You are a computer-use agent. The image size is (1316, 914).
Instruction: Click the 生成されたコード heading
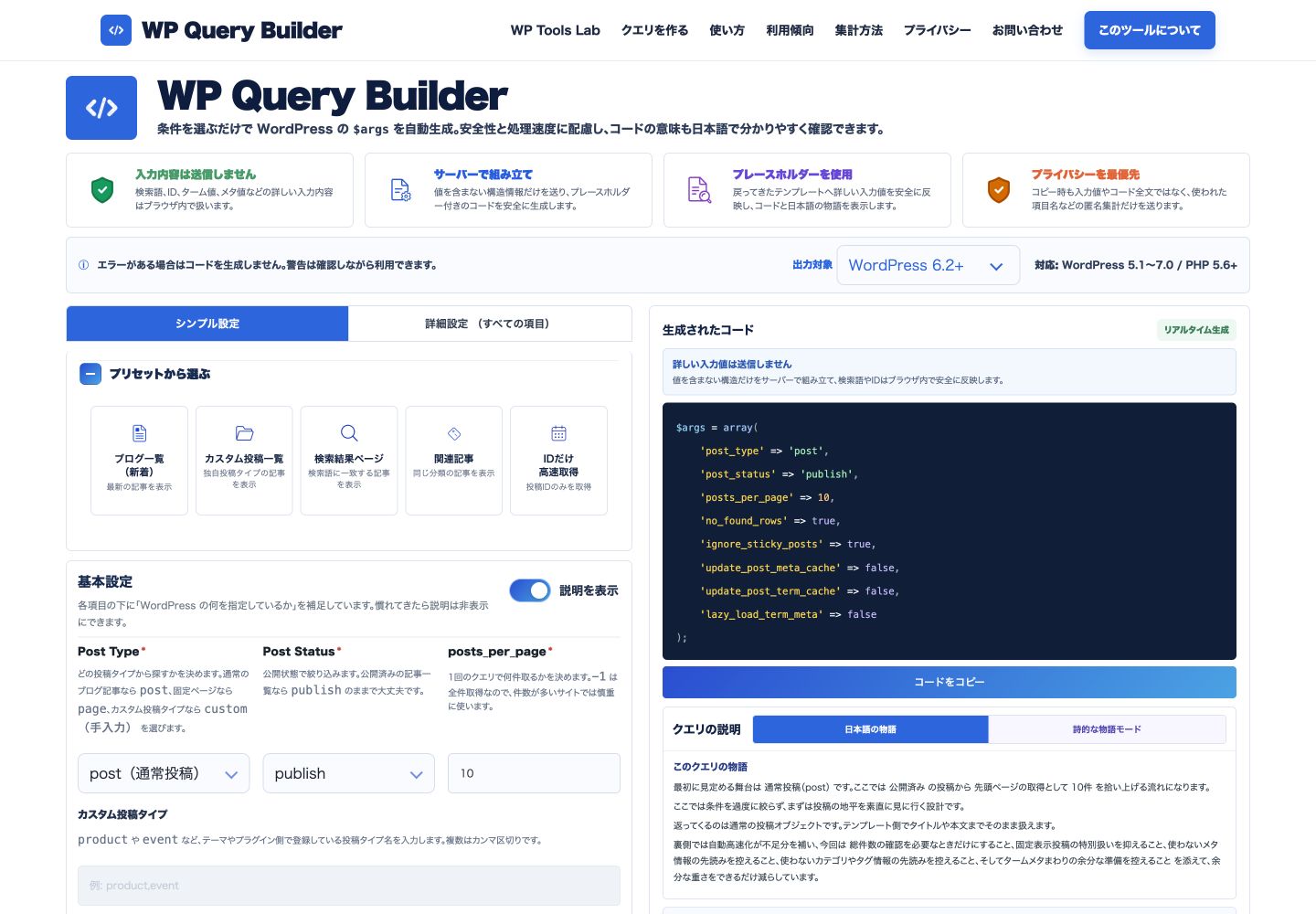pos(708,330)
